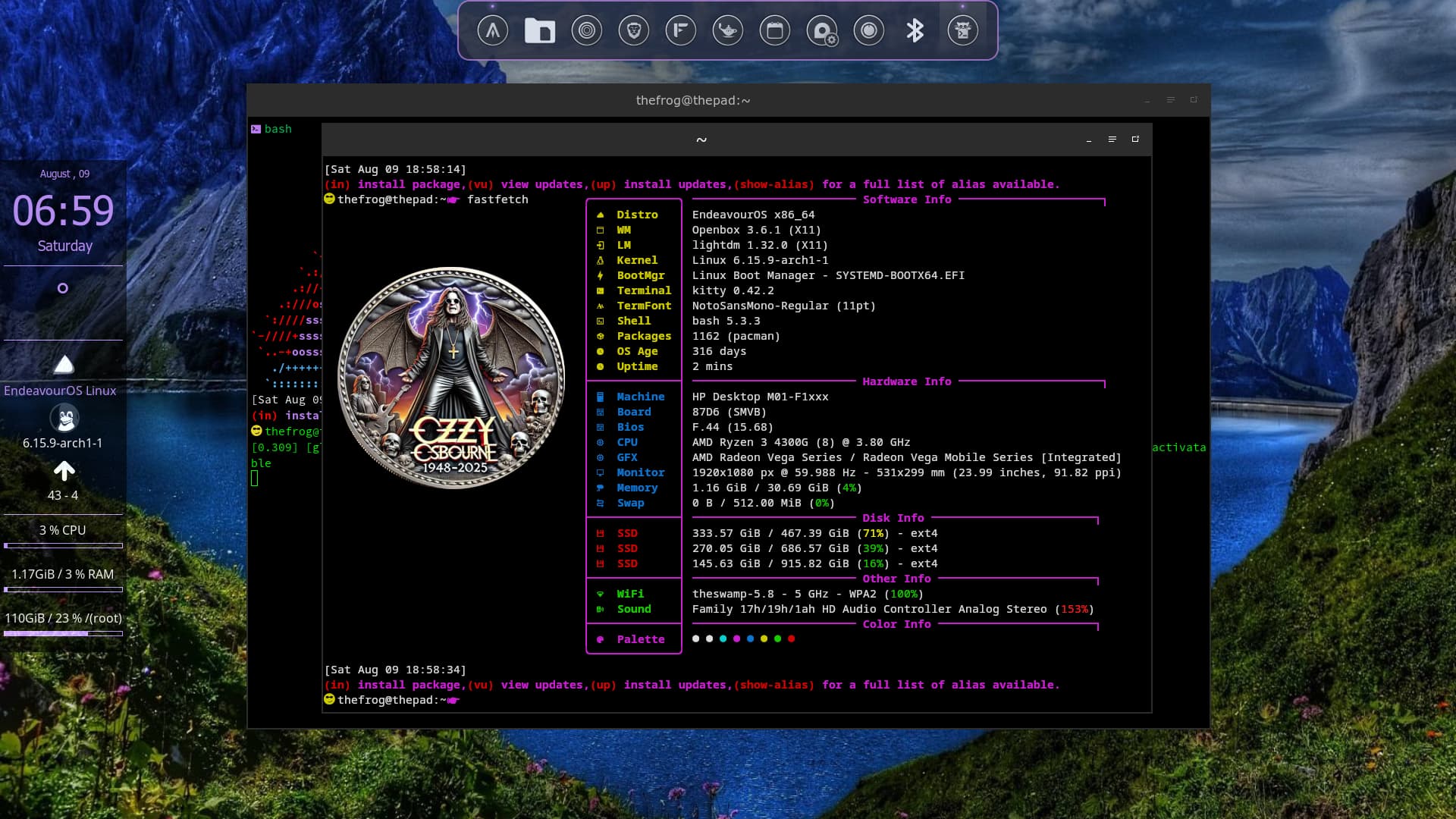Click the green cursor in the background terminal
The width and height of the screenshot is (1456, 819).
255,479
